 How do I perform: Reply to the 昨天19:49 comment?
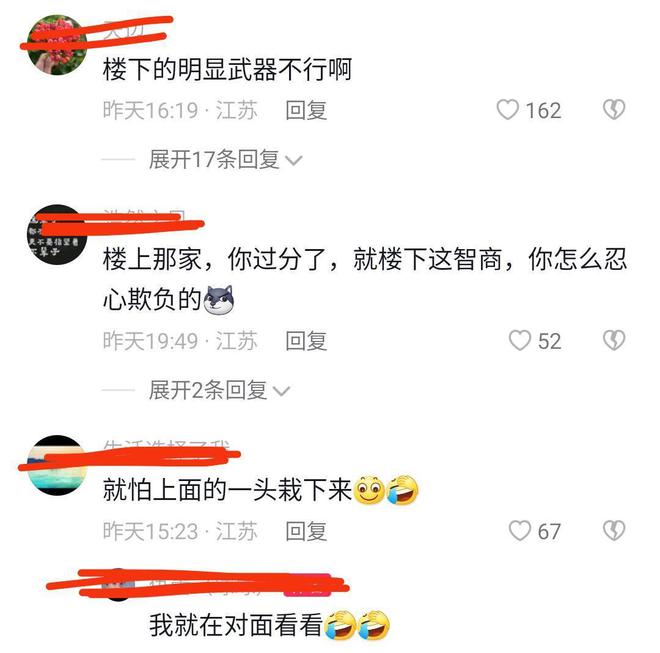pos(306,341)
